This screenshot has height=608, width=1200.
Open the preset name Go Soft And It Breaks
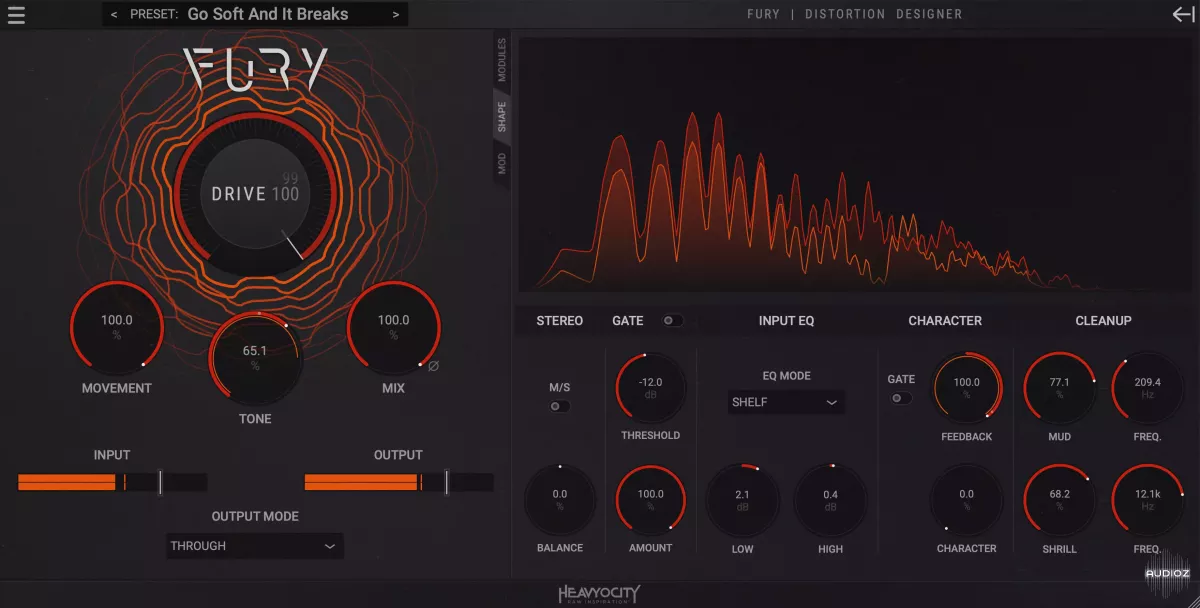coord(268,15)
